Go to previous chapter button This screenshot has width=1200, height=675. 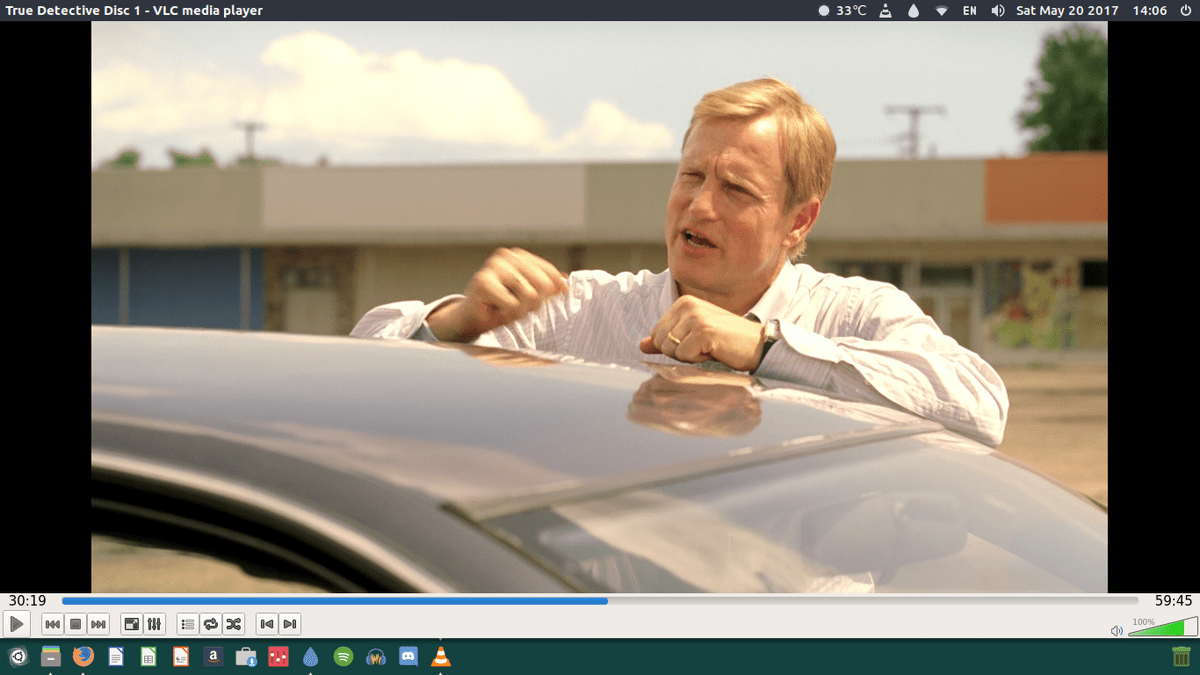266,624
